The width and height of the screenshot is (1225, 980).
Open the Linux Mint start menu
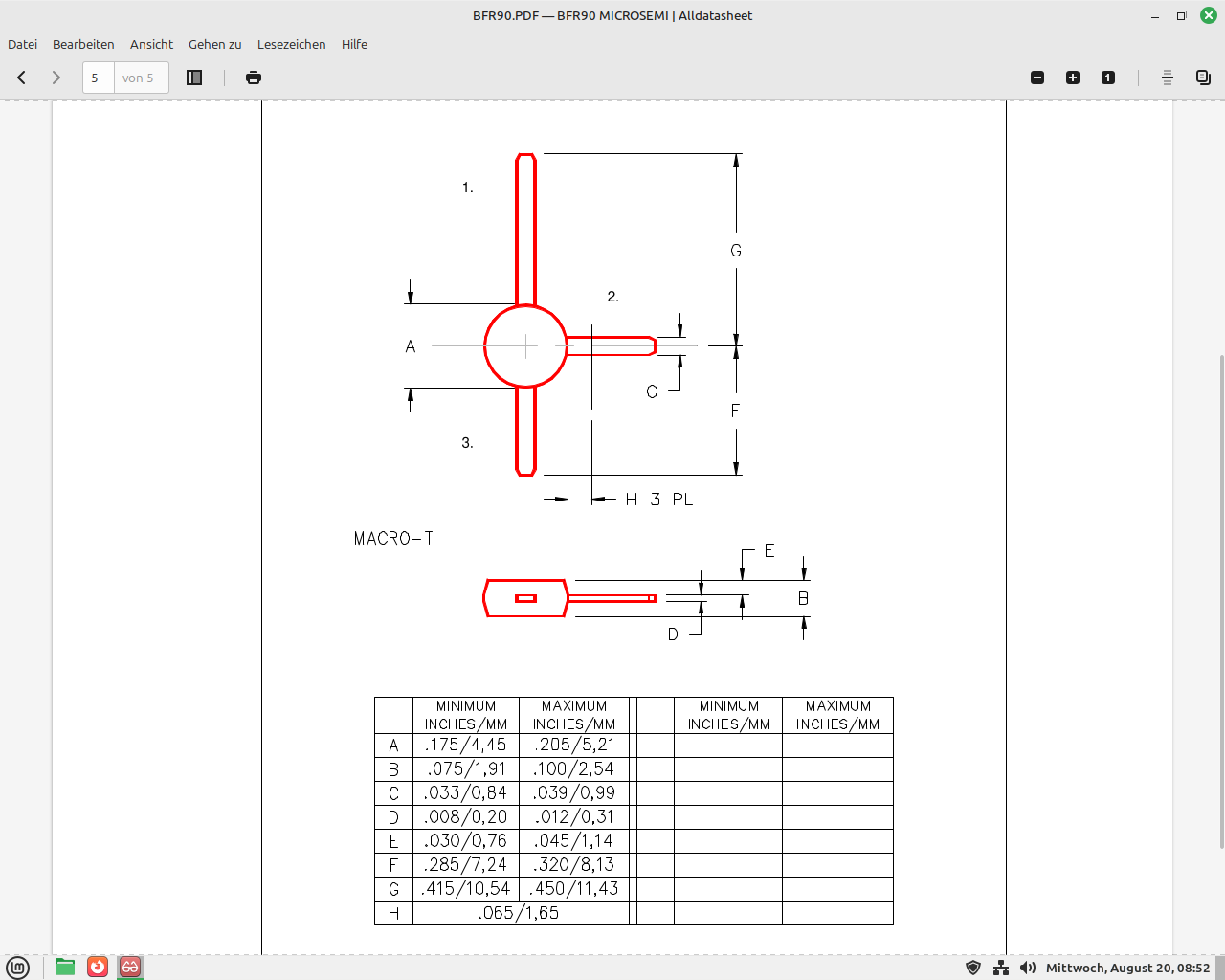tap(17, 967)
